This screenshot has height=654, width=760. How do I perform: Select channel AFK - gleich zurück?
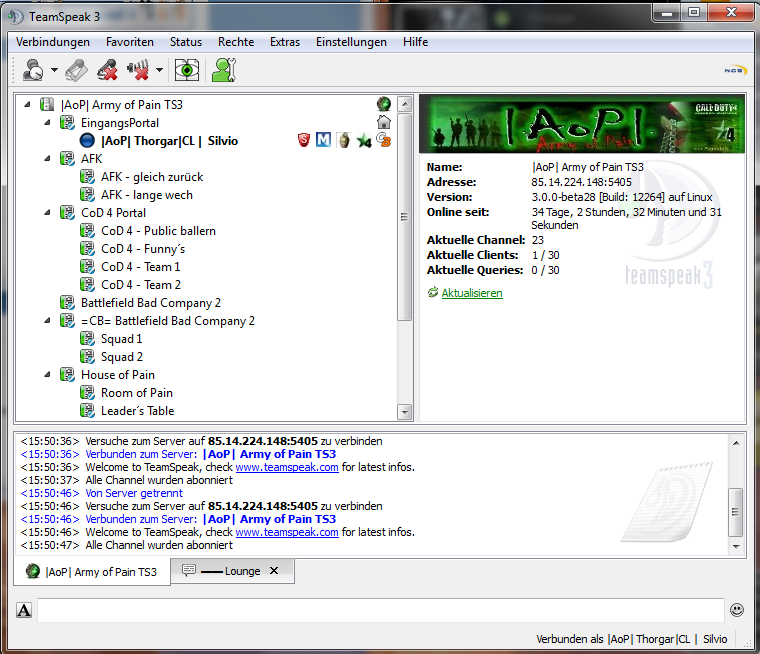[152, 176]
